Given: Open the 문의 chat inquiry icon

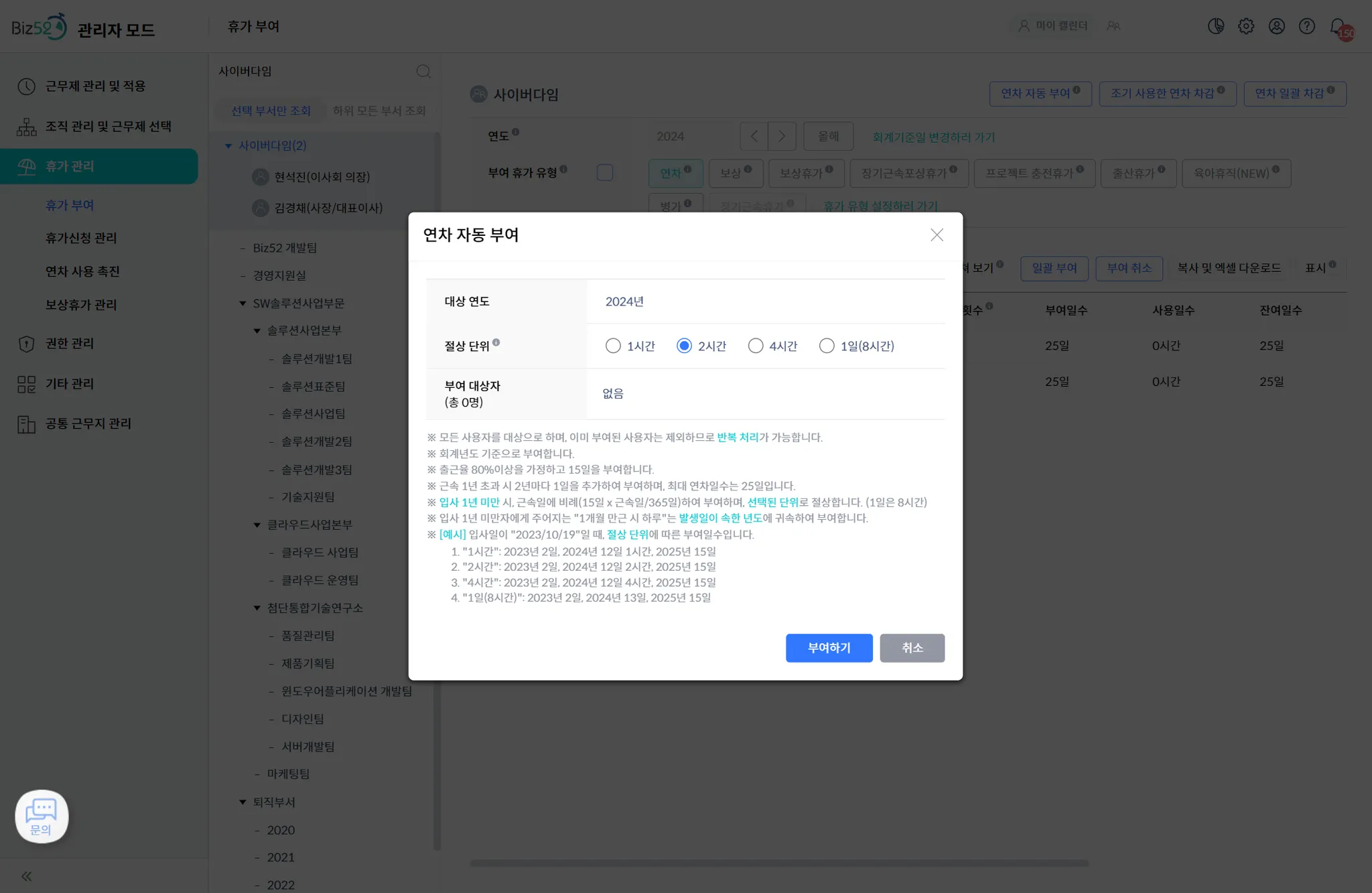Looking at the screenshot, I should [42, 816].
